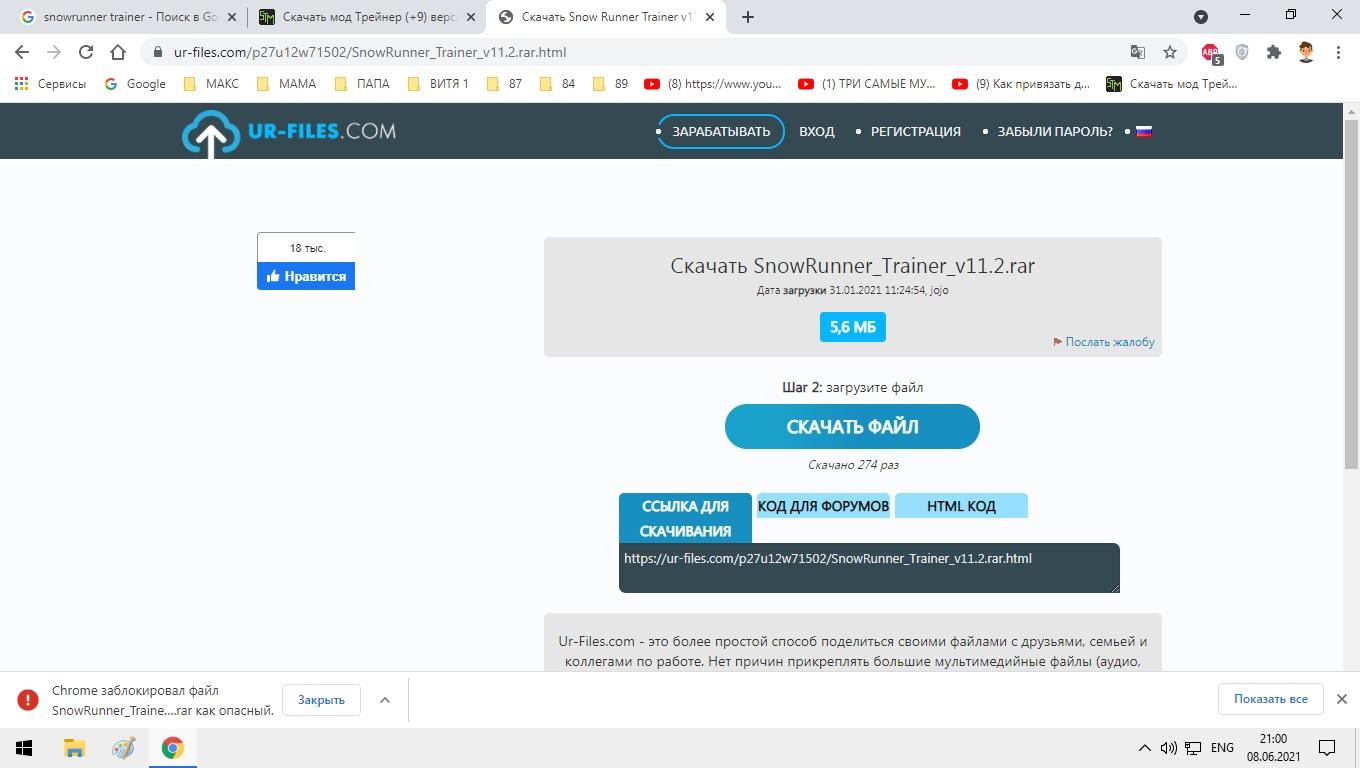Click the download link text field

click(x=869, y=568)
